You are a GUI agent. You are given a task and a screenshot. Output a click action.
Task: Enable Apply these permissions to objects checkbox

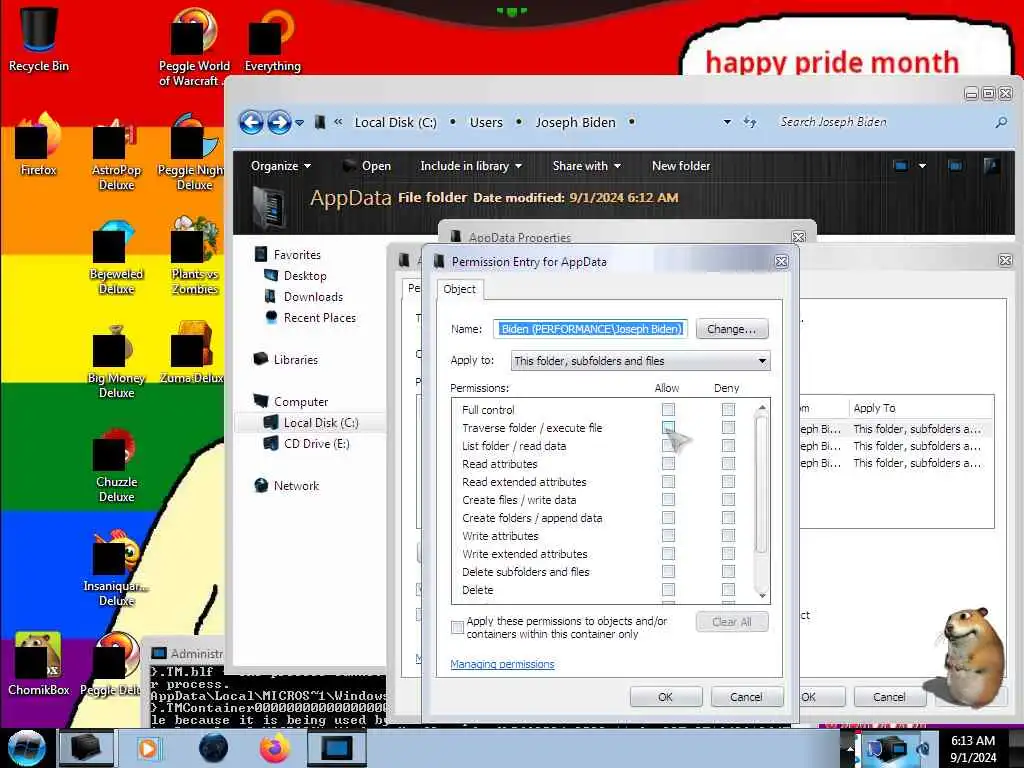pyautogui.click(x=457, y=628)
